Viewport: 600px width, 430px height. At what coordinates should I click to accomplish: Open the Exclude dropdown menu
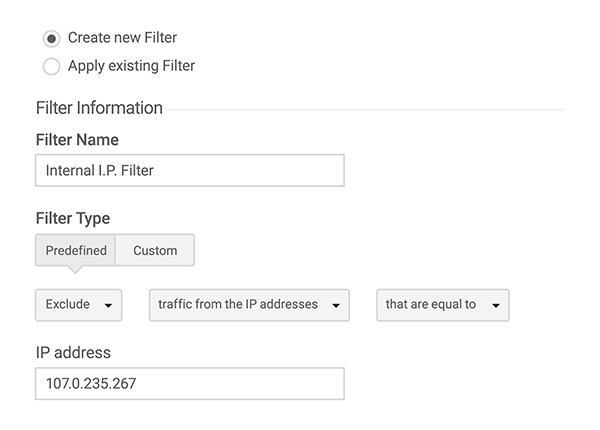click(78, 305)
